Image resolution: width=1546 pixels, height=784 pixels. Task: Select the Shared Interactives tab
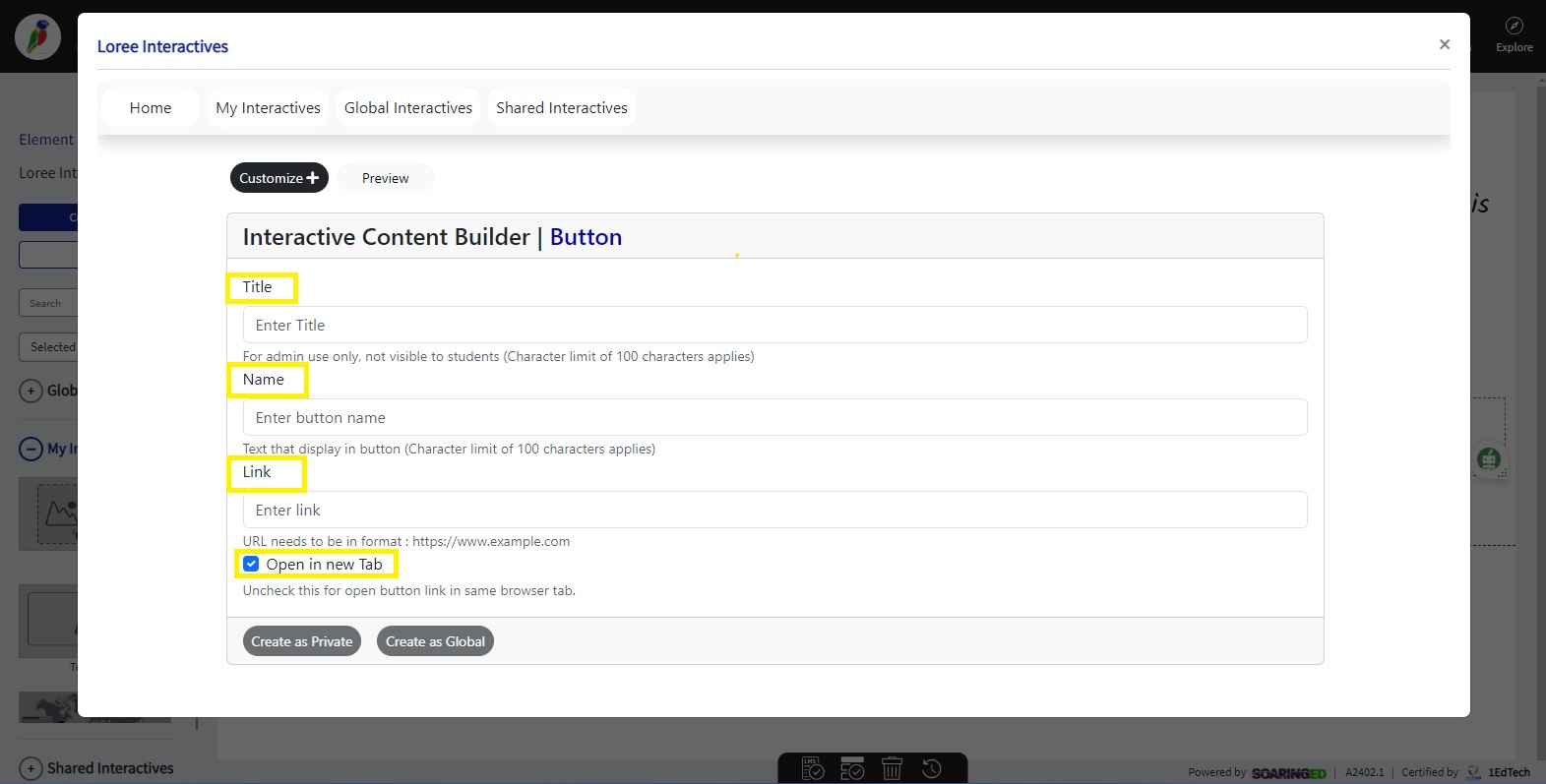(x=562, y=108)
